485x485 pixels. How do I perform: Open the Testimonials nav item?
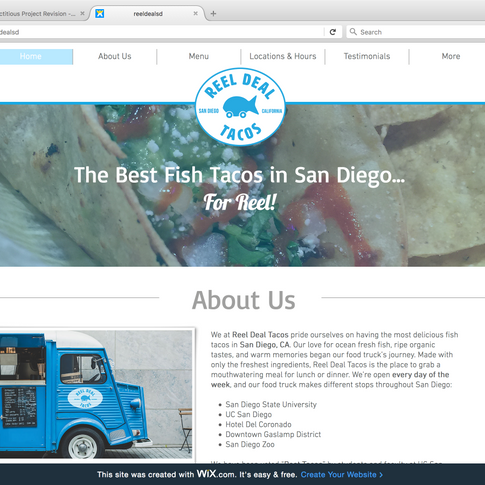pyautogui.click(x=367, y=56)
